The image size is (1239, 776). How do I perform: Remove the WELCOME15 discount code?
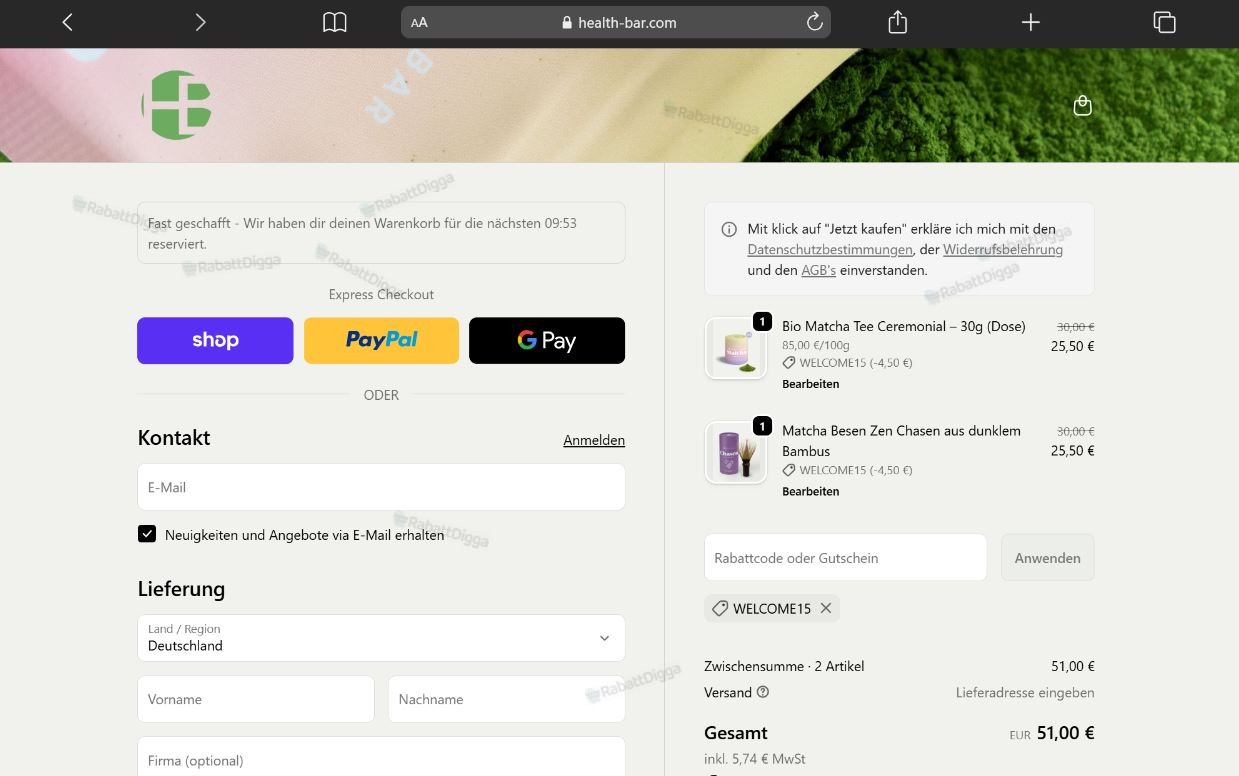click(x=826, y=608)
